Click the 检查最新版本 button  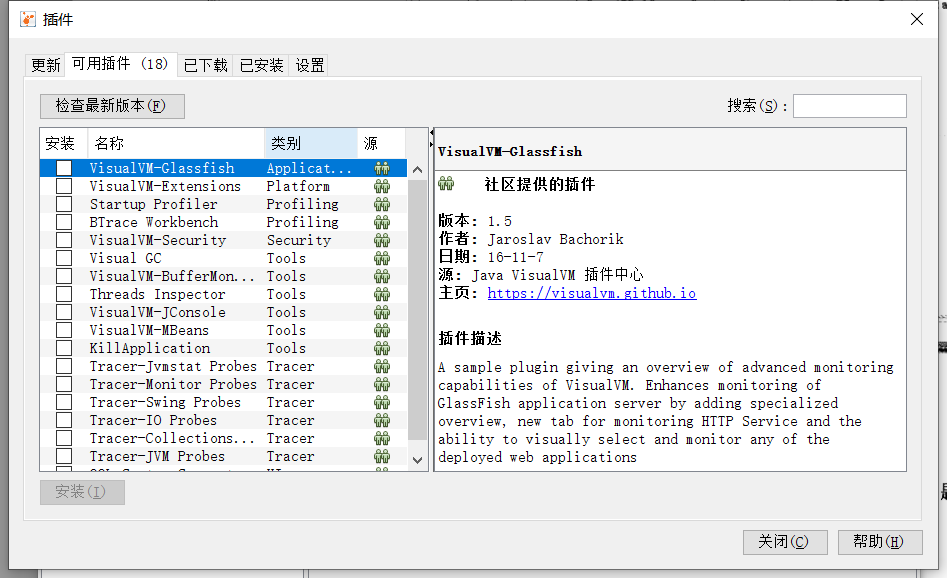pos(112,106)
